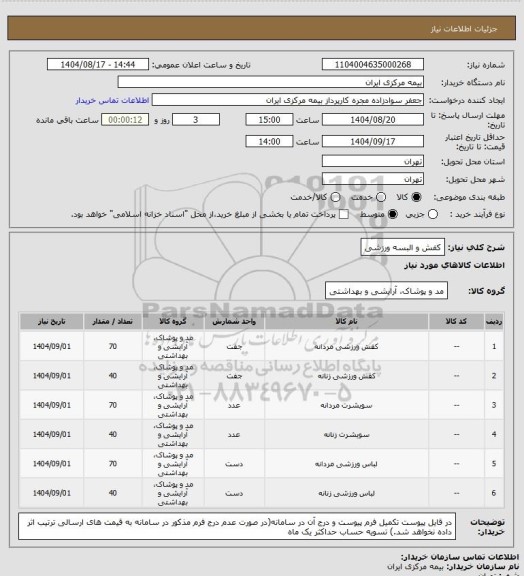
Task: Click the item name سویشرت زنانه
Action: pos(346,435)
